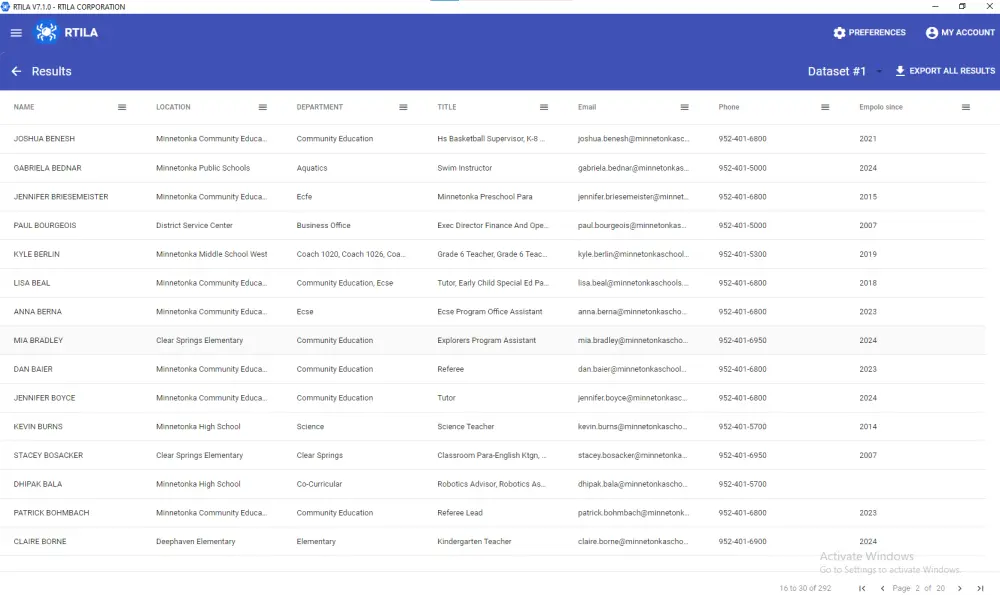Viewport: 1000px width, 595px height.
Task: Open Email column menu icon
Action: click(x=684, y=107)
